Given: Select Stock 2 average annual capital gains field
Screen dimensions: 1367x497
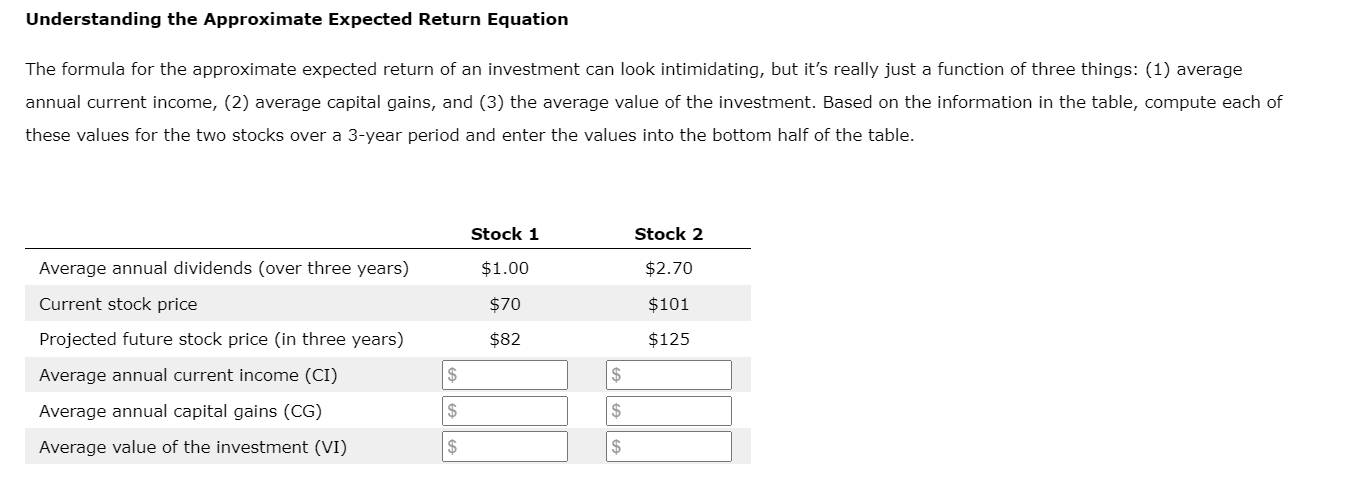Looking at the screenshot, I should 670,411.
